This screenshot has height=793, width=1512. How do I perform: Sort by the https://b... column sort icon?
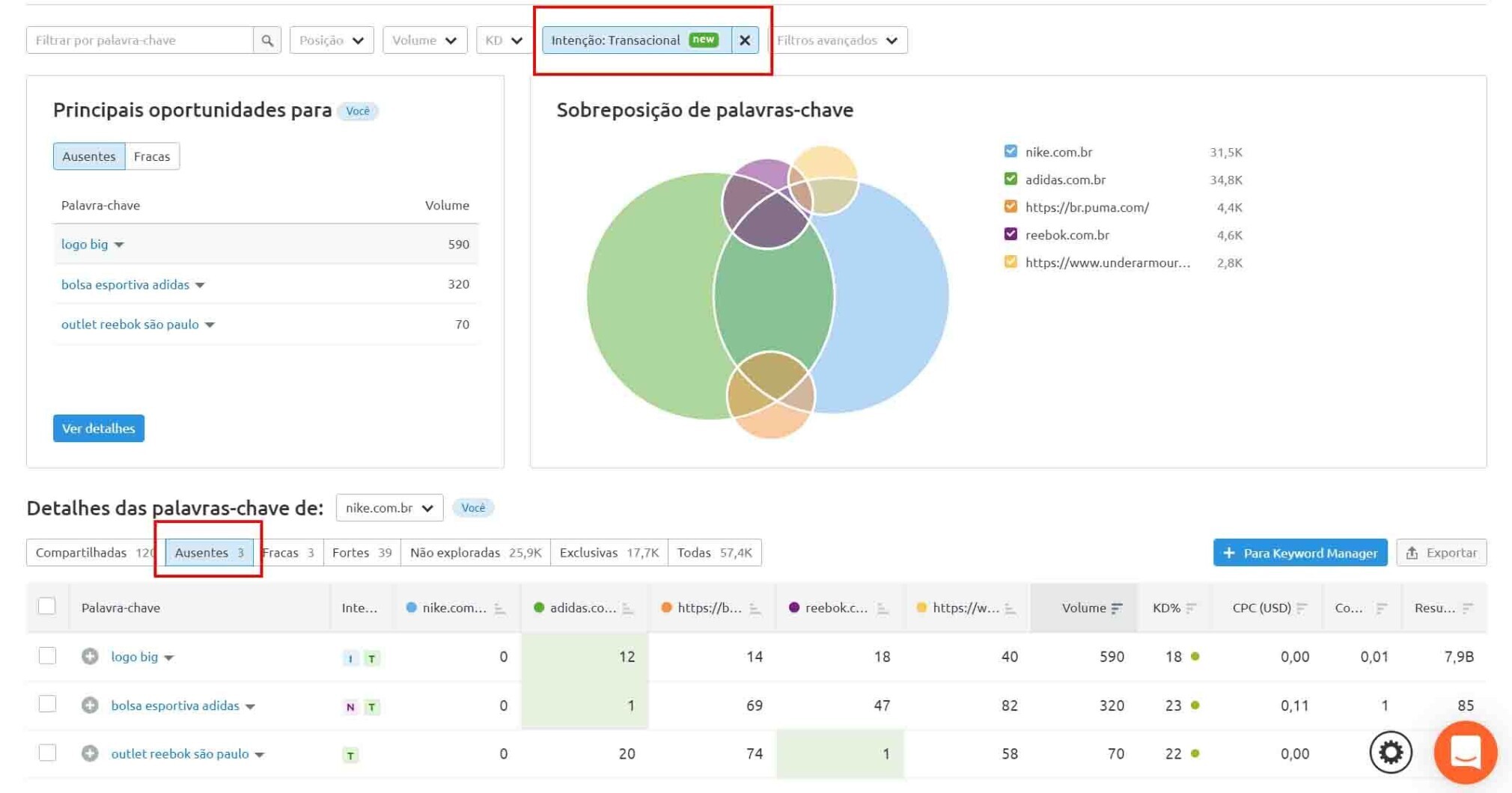pos(755,608)
